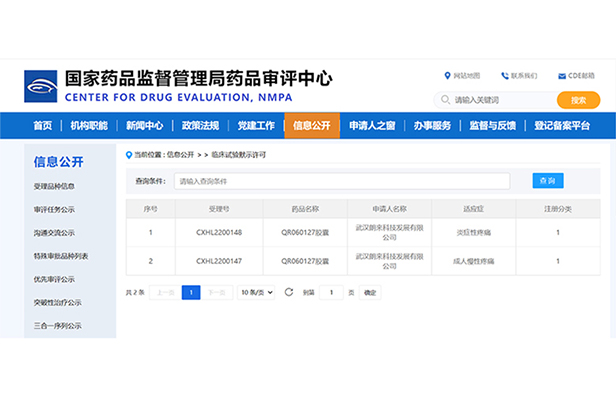Click acceptance number CXHL2200147

coord(219,261)
